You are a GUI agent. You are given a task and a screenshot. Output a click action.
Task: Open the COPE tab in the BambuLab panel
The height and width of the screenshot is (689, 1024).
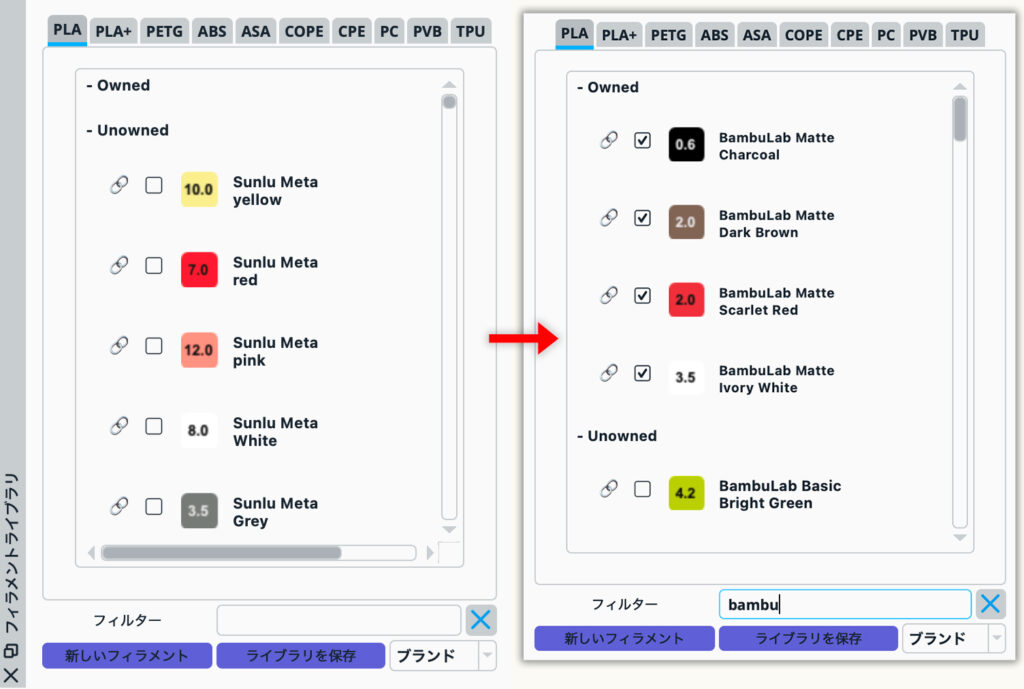[x=803, y=35]
